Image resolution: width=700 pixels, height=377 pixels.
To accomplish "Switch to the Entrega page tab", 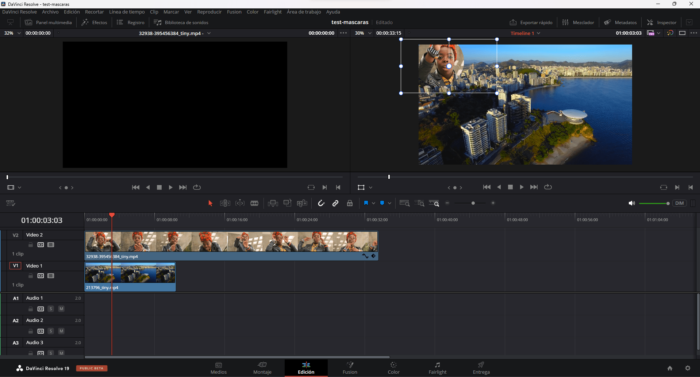I will coord(481,368).
